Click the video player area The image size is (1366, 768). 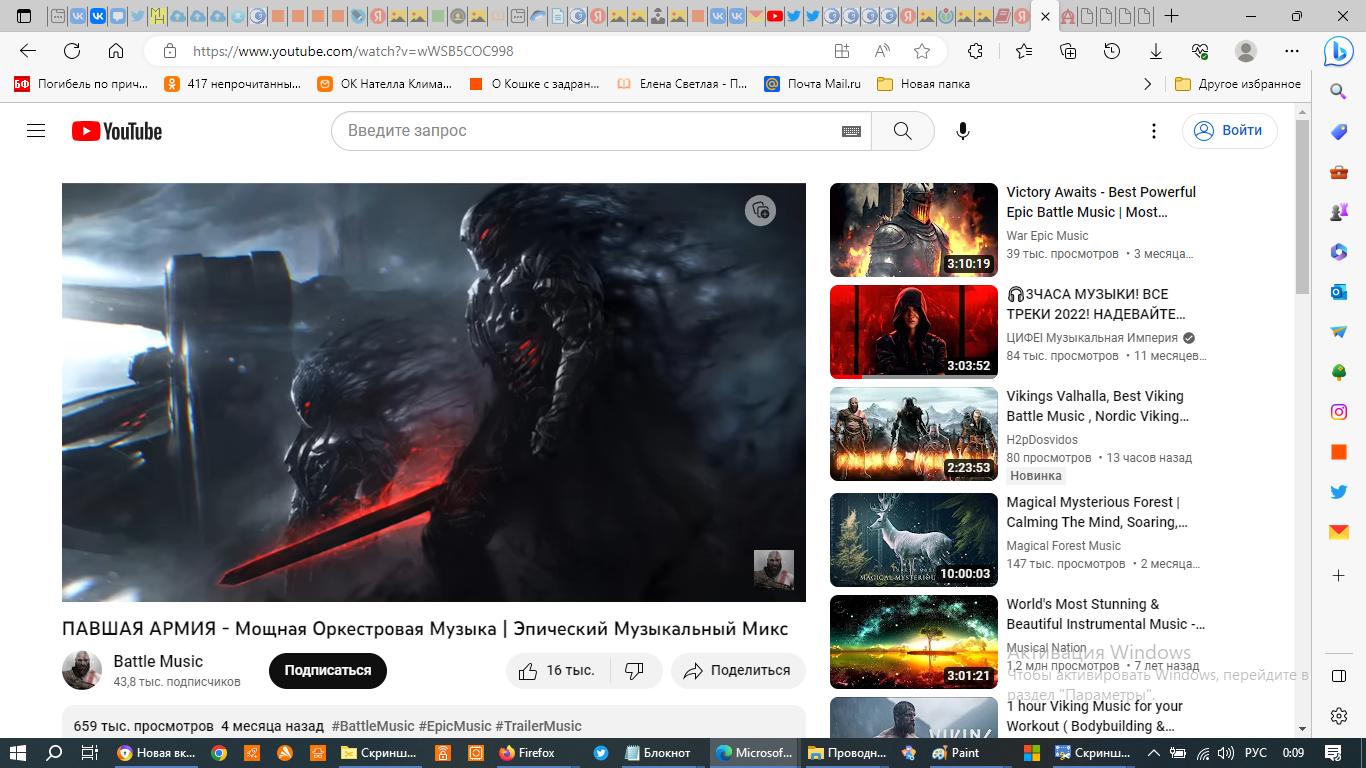tap(434, 392)
